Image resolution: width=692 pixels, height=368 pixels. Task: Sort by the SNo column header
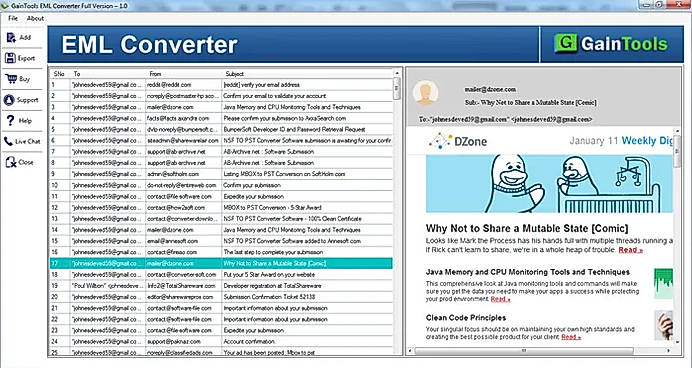pyautogui.click(x=59, y=74)
